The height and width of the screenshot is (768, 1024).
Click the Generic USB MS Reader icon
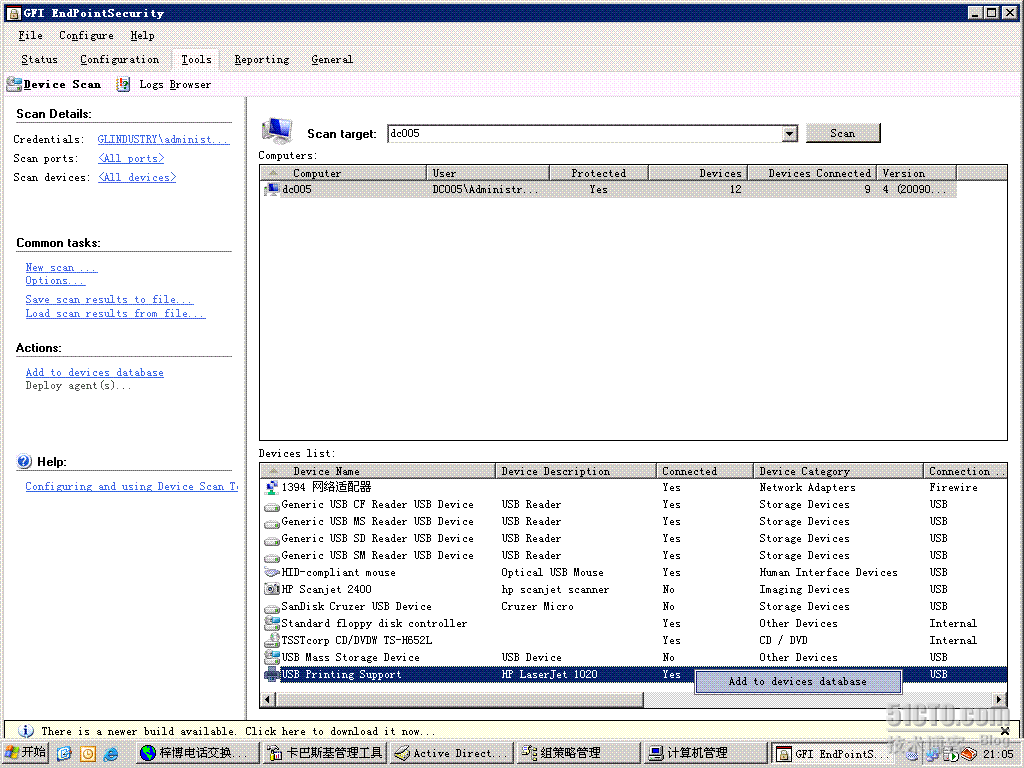pyautogui.click(x=272, y=522)
